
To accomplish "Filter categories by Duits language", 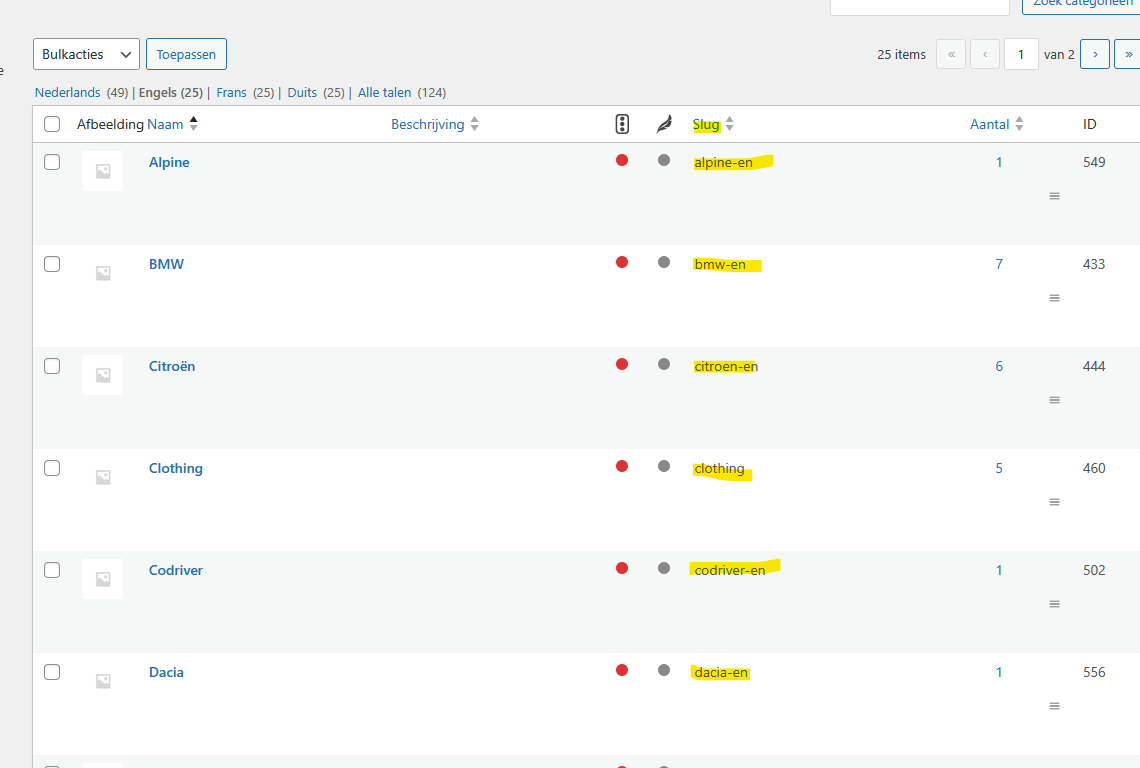I will click(x=302, y=92).
